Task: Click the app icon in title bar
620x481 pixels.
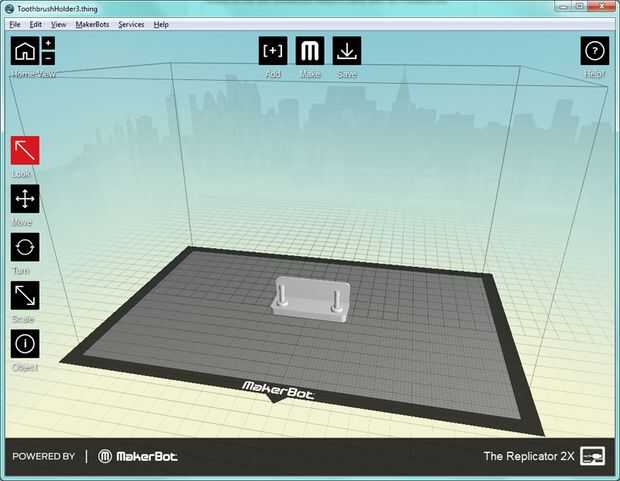Action: pyautogui.click(x=10, y=9)
